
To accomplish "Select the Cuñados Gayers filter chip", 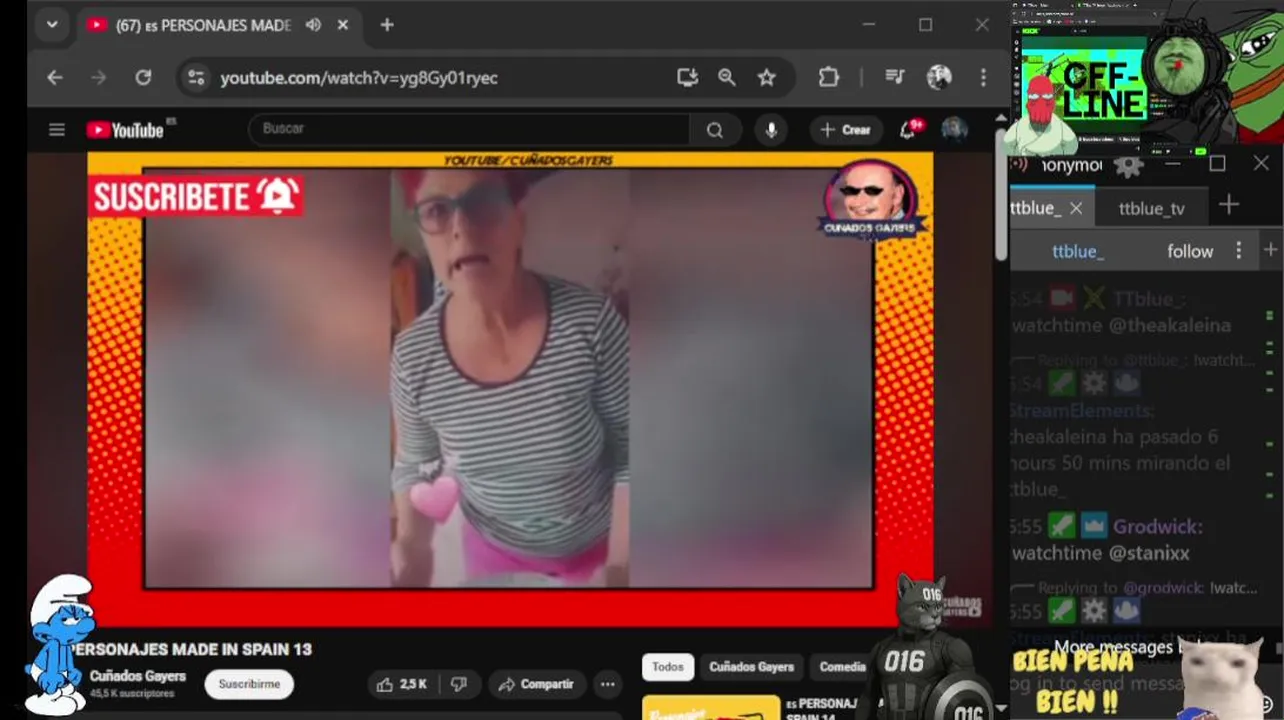I will (752, 667).
